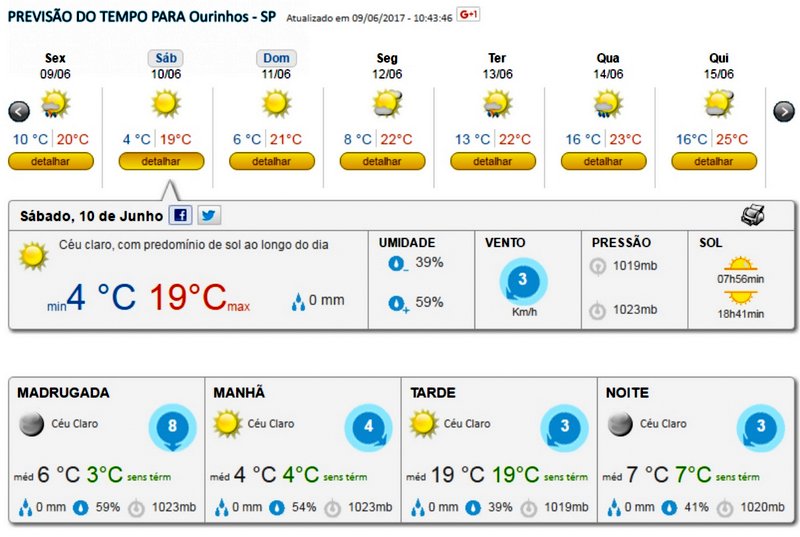Select the Qua day heading
The image size is (800, 537).
pos(608,58)
